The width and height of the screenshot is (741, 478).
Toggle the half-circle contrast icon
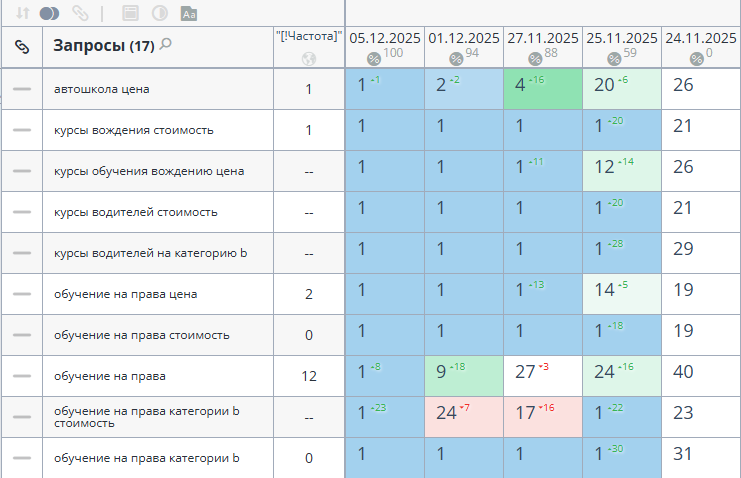click(x=158, y=13)
